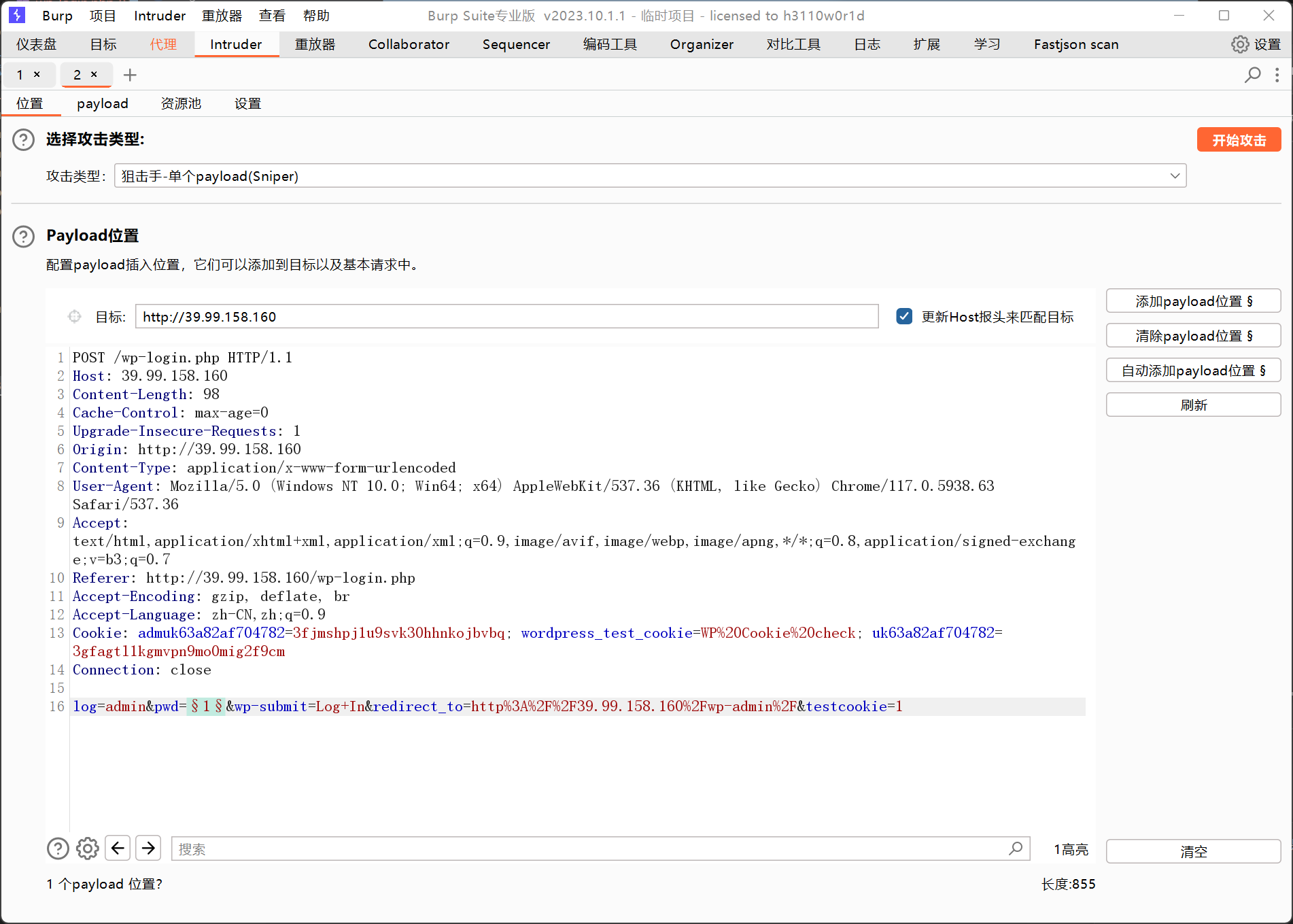This screenshot has height=924, width=1293.
Task: Click 自动添加payload位置 § button
Action: click(1194, 371)
